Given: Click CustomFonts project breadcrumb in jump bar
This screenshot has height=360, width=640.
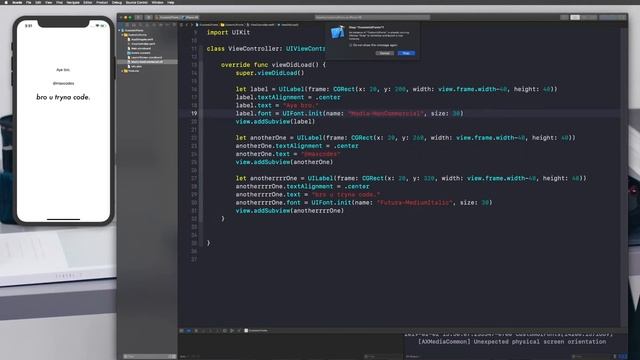Looking at the screenshot, I should click(207, 25).
